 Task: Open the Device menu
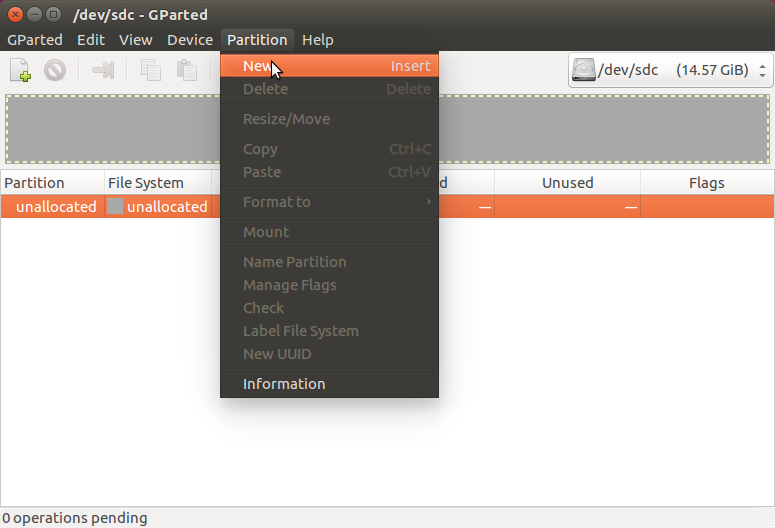pyautogui.click(x=190, y=40)
